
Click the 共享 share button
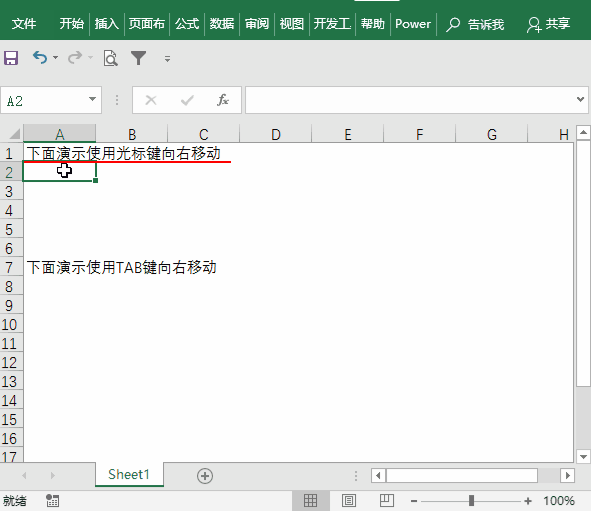[x=548, y=24]
